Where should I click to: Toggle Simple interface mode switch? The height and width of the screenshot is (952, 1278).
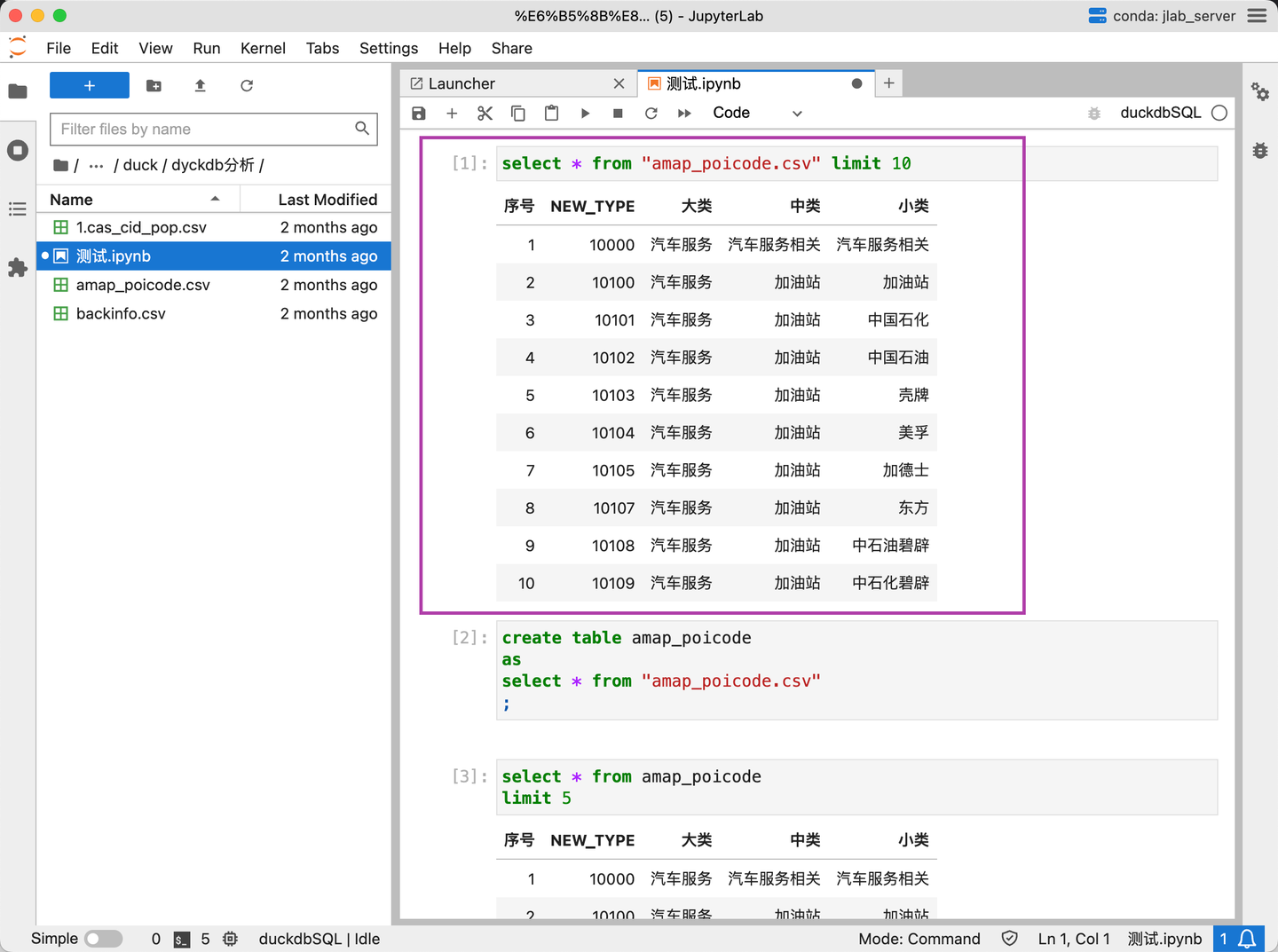103,939
